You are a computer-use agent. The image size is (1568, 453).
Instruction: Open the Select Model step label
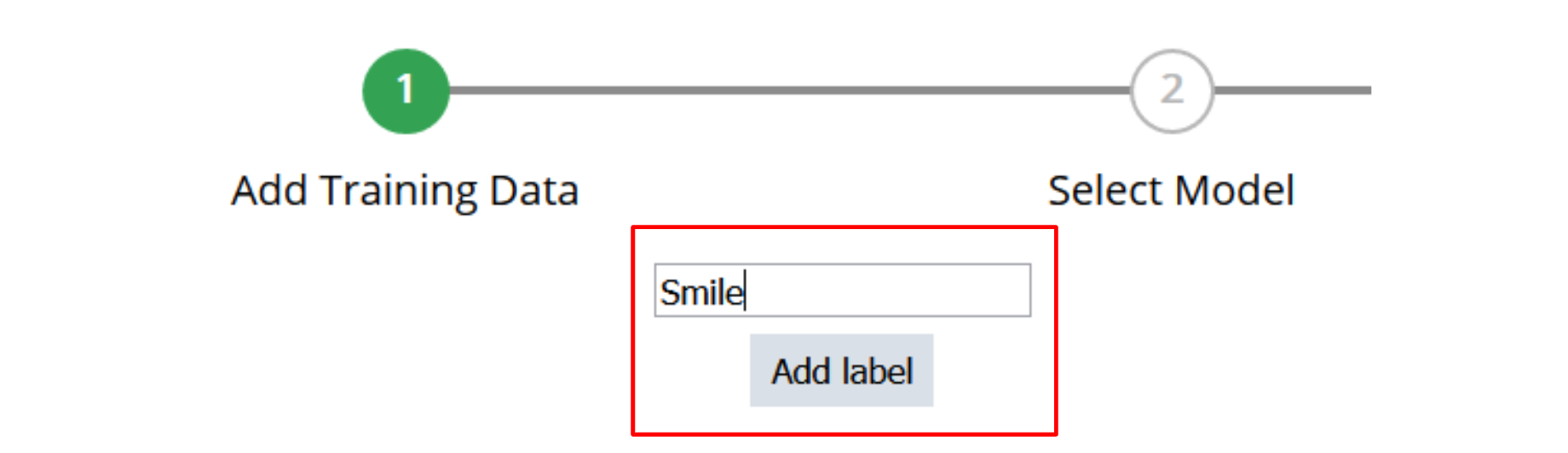coord(1171,190)
